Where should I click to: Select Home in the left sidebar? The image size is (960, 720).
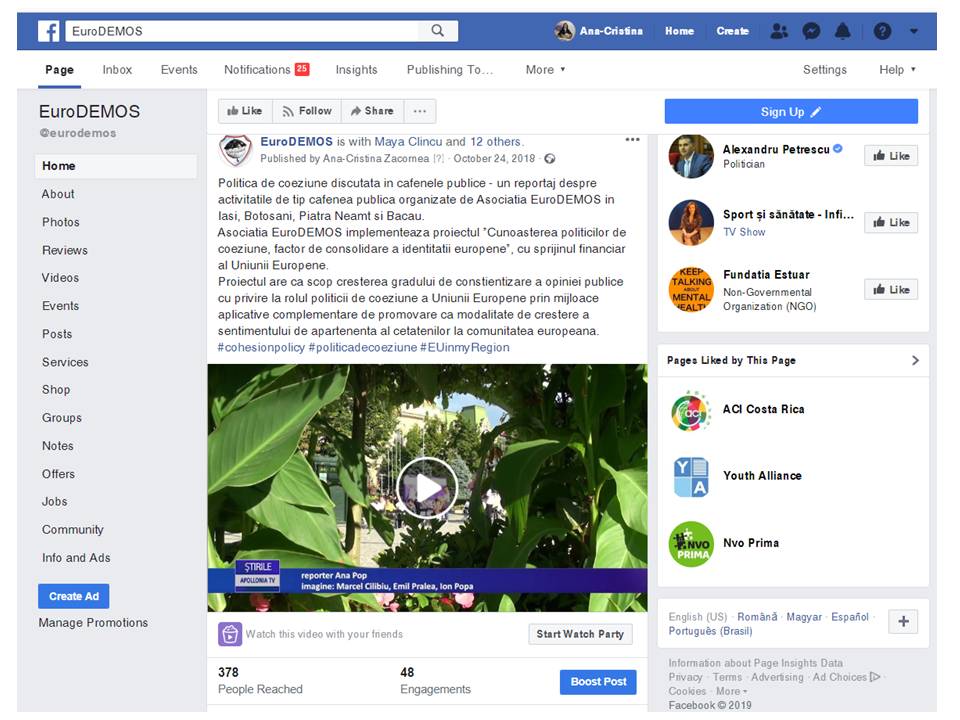(x=116, y=166)
